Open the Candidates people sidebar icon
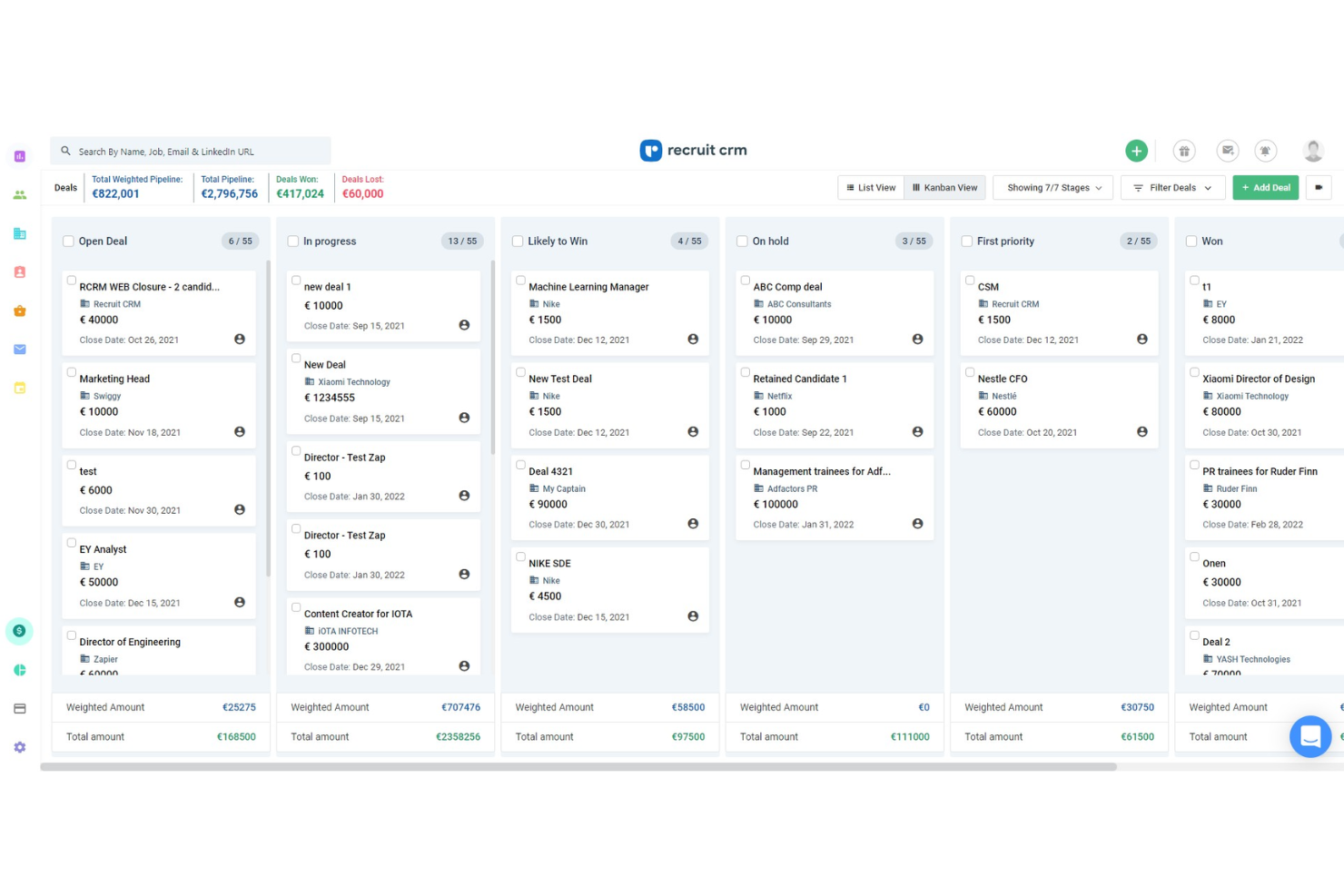1344x896 pixels. pyautogui.click(x=20, y=195)
